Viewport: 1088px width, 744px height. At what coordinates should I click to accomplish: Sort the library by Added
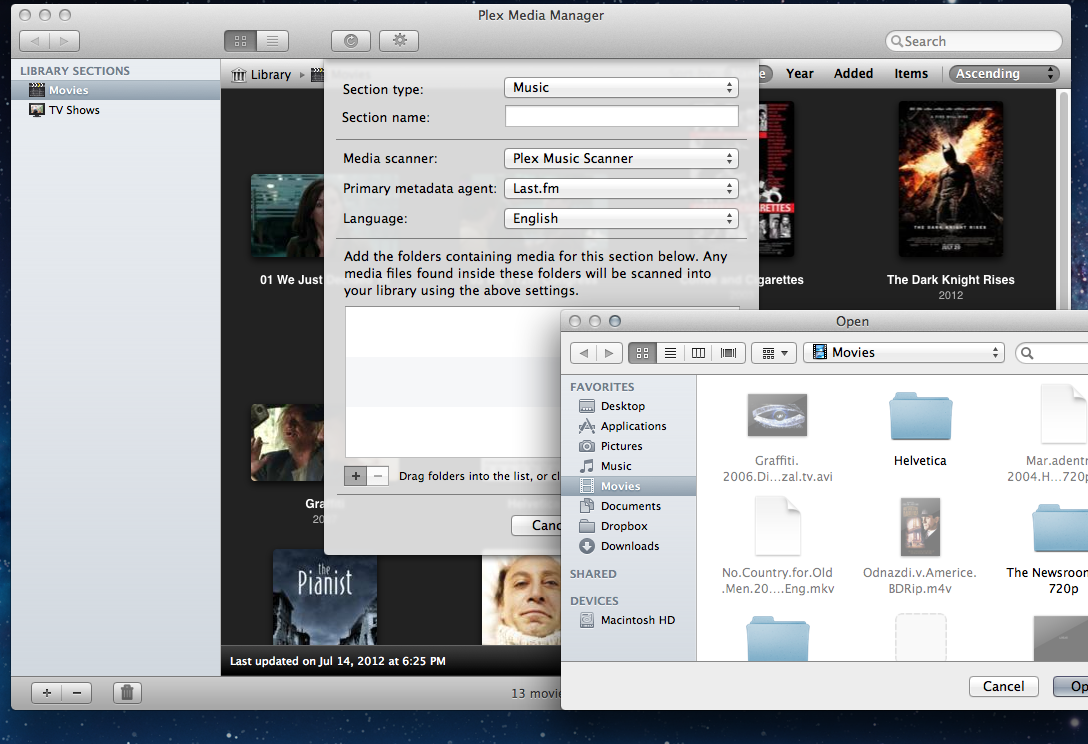pyautogui.click(x=853, y=74)
